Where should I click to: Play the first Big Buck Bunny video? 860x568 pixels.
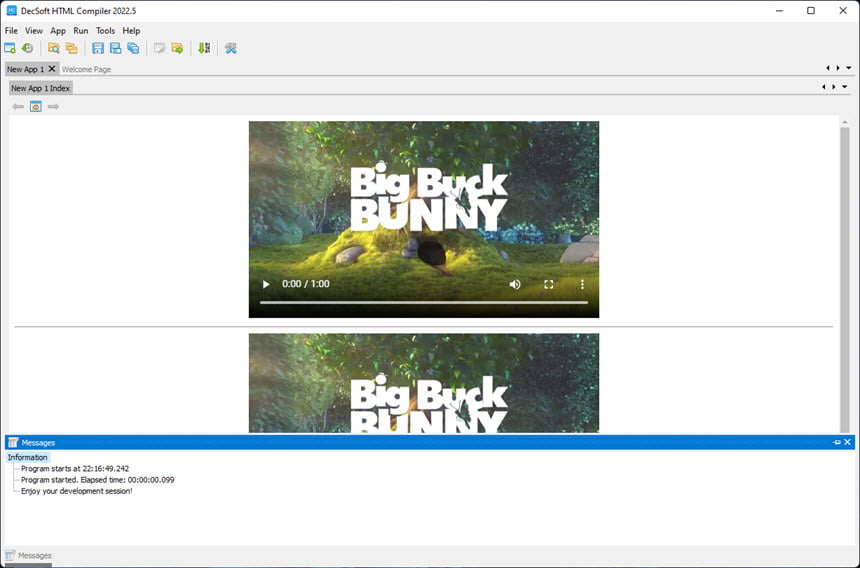(266, 284)
